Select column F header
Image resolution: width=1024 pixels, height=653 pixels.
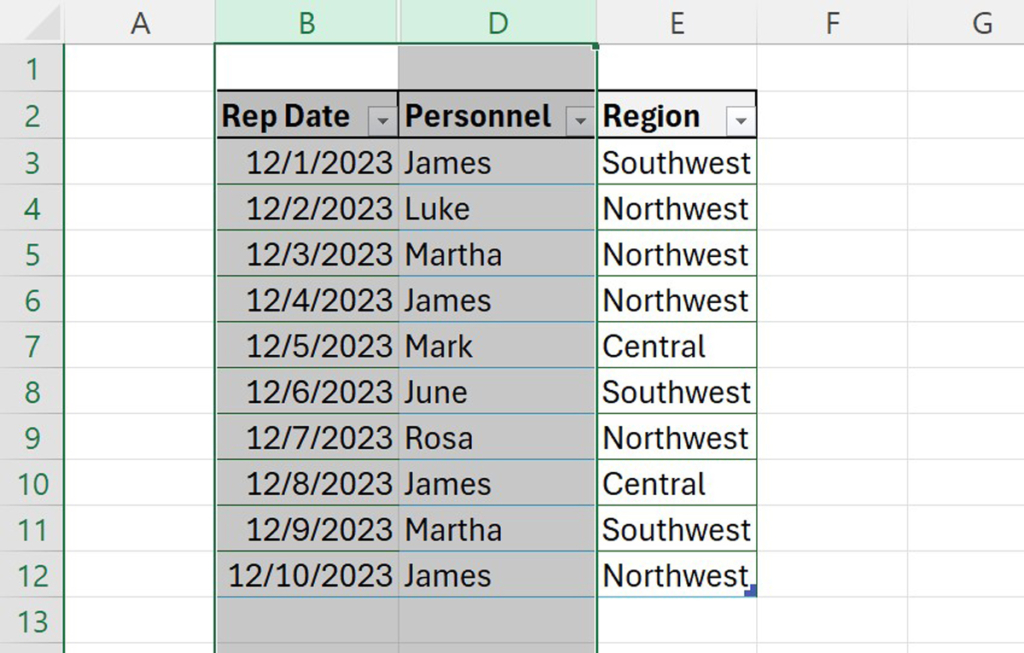832,20
